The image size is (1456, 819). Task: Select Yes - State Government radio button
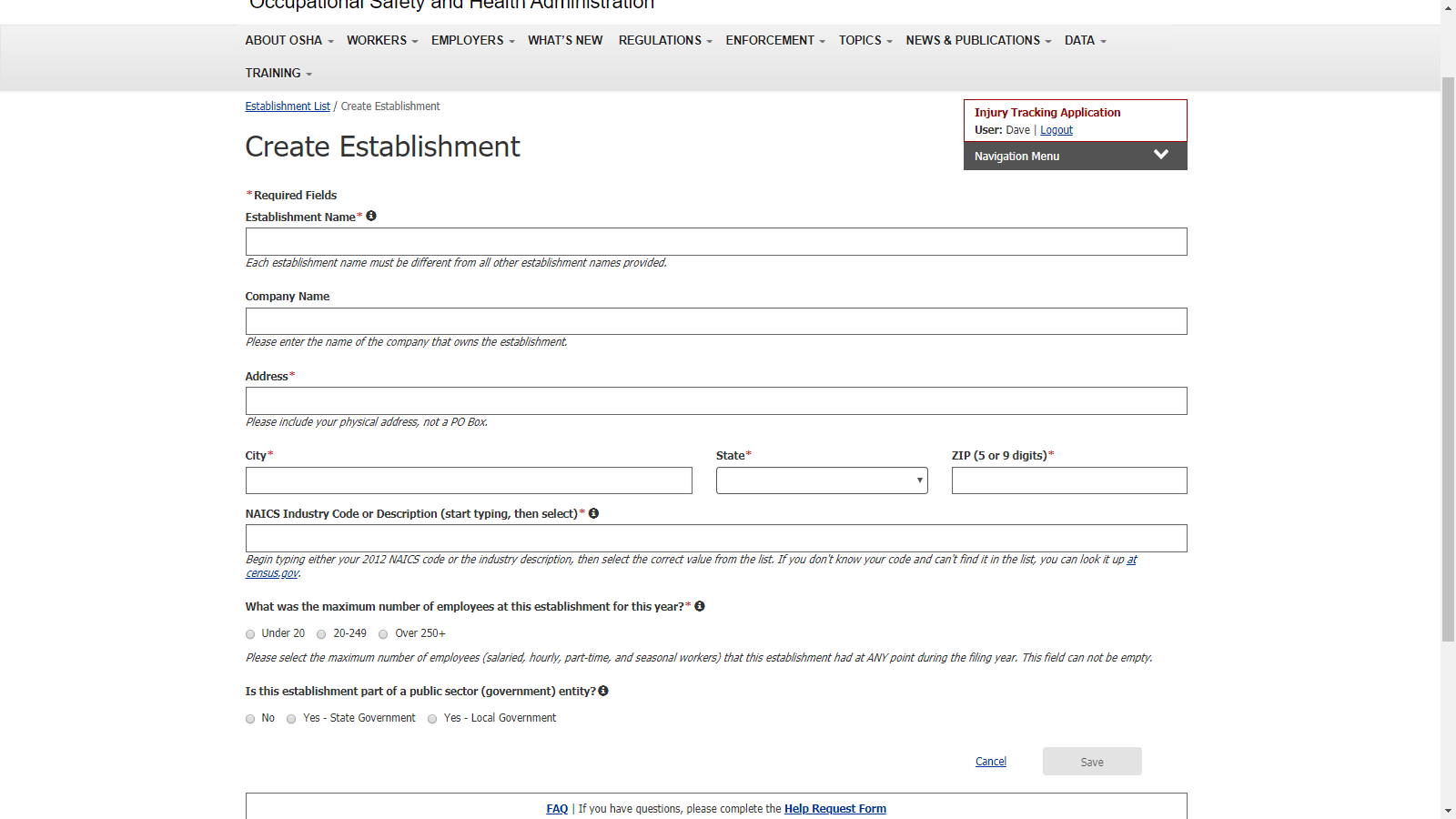[x=291, y=719]
